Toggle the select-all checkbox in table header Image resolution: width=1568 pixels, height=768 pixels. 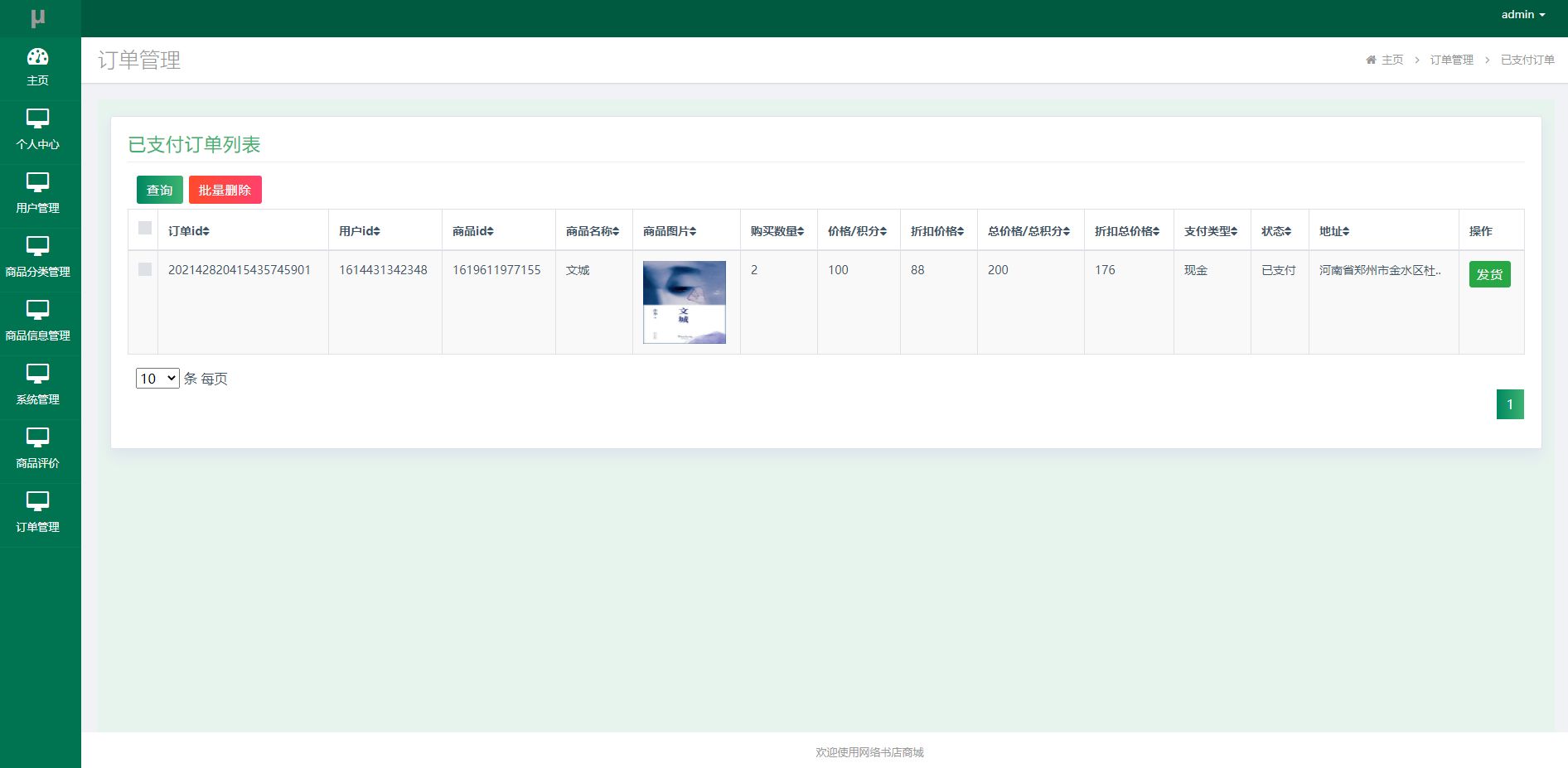145,228
